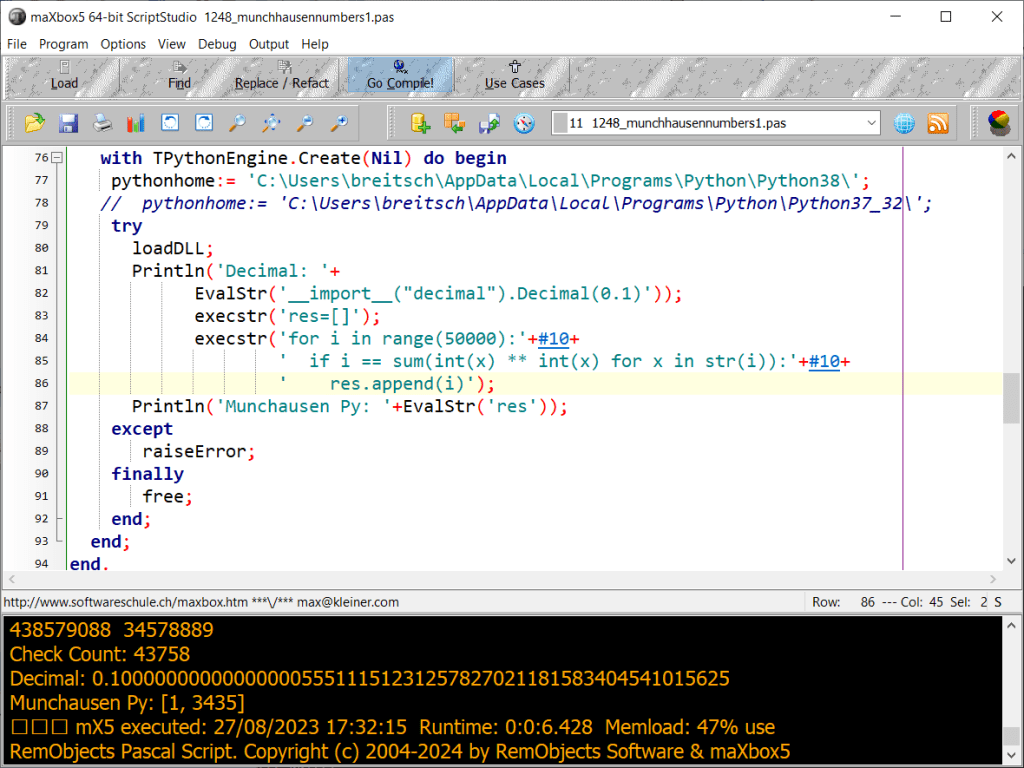Screen dimensions: 1024x768
Task: Click the horizontal scrollbar right arrow
Action: [994, 580]
